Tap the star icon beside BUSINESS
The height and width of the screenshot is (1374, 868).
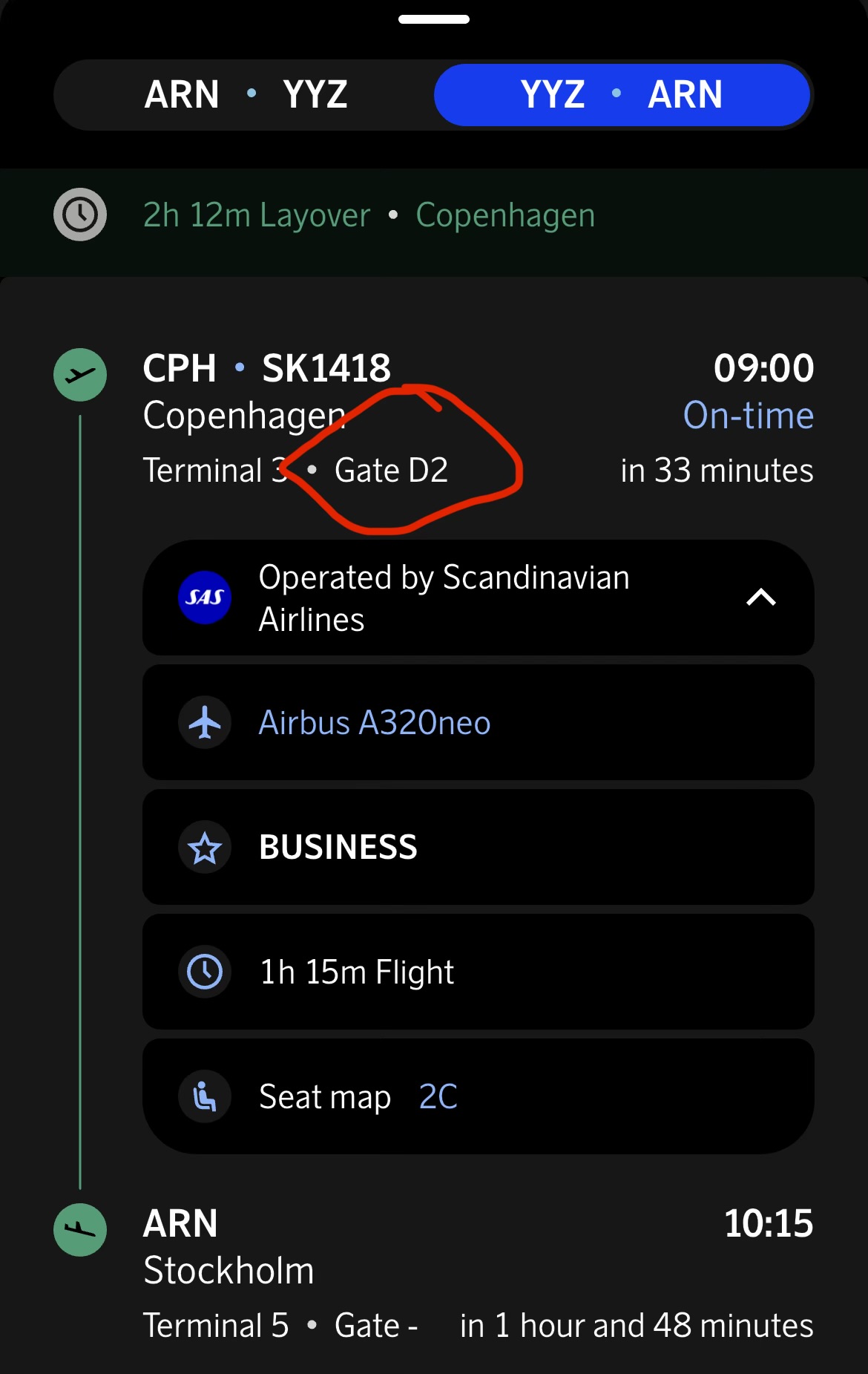(x=205, y=848)
